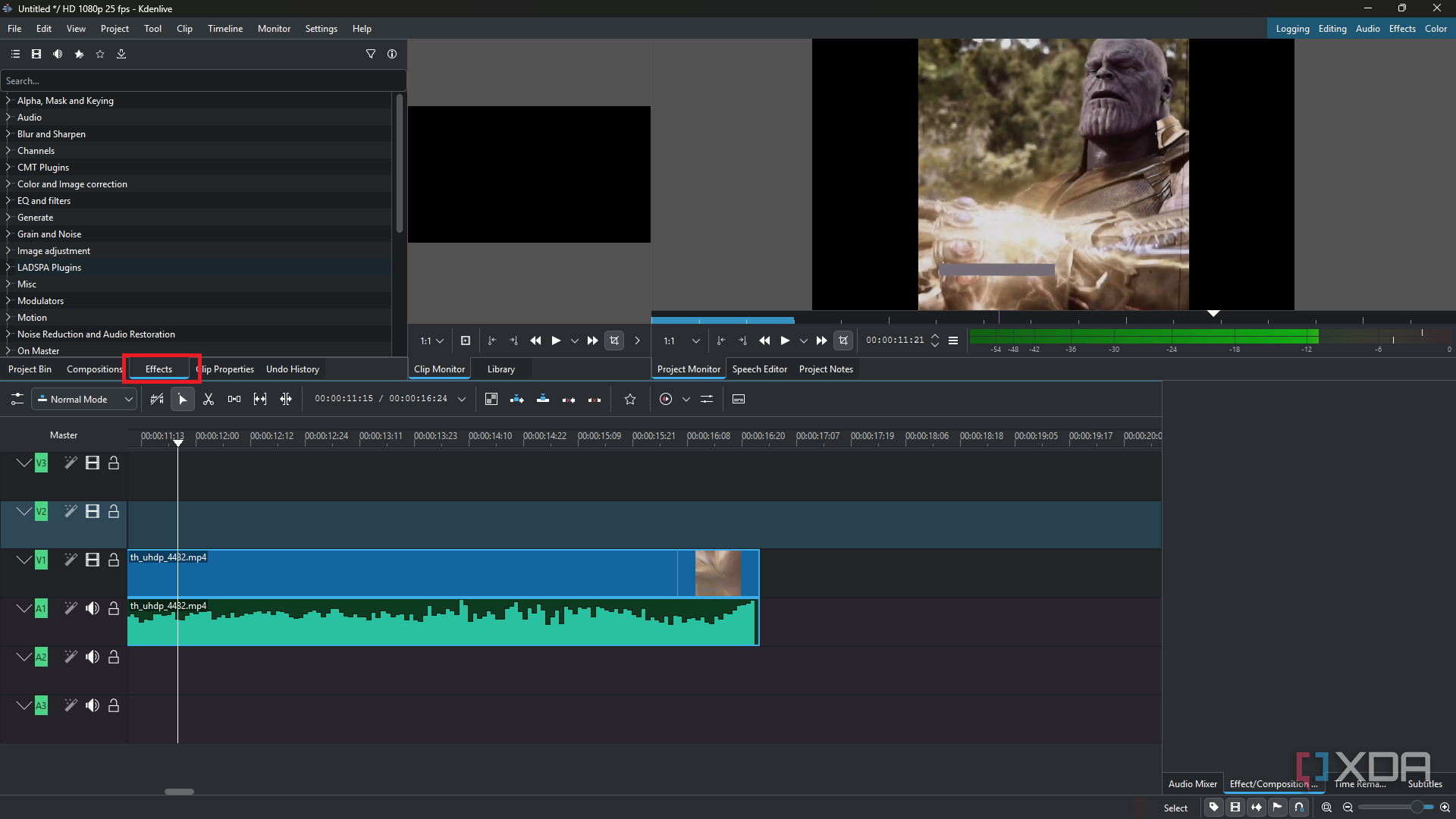Open project monitor 1:1 zoom dropdown
This screenshot has width=1456, height=819.
[682, 341]
